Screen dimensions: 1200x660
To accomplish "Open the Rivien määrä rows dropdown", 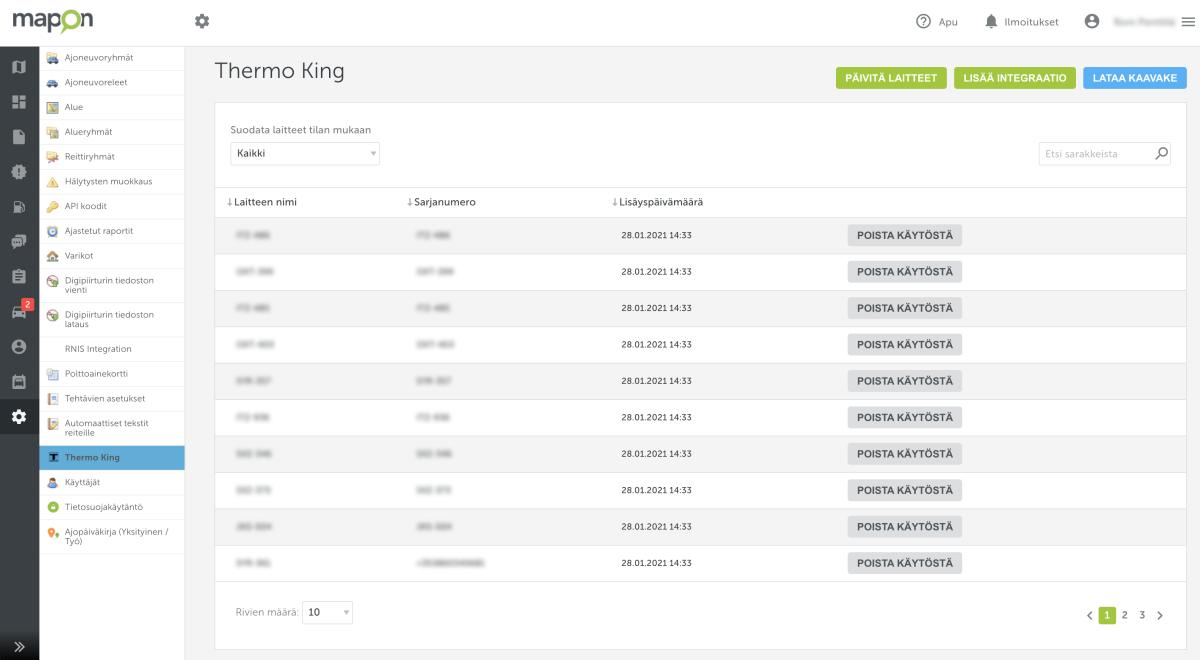I will pyautogui.click(x=327, y=612).
